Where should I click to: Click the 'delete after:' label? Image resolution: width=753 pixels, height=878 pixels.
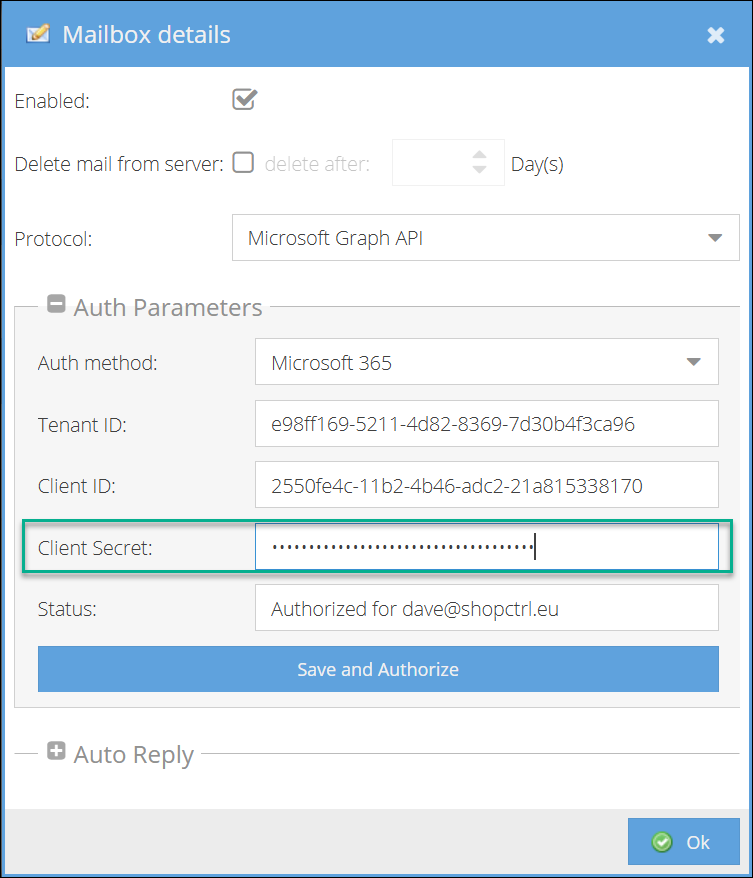[317, 164]
